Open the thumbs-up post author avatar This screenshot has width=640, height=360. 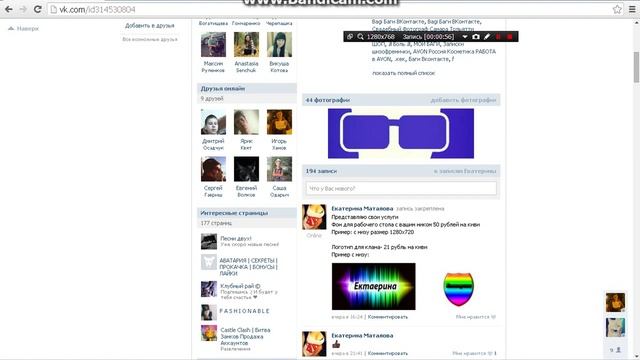(x=314, y=344)
